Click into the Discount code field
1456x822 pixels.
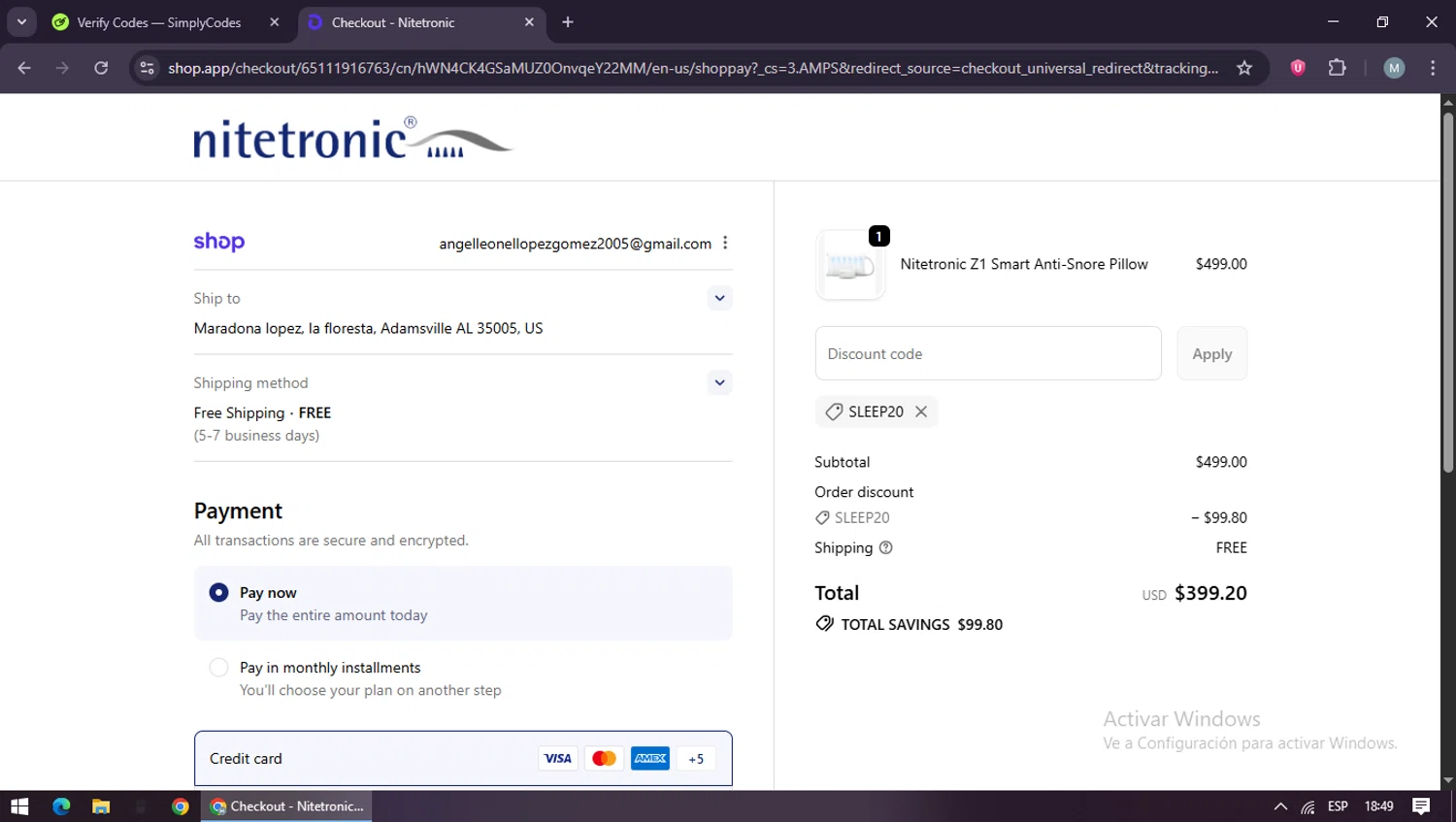[988, 353]
